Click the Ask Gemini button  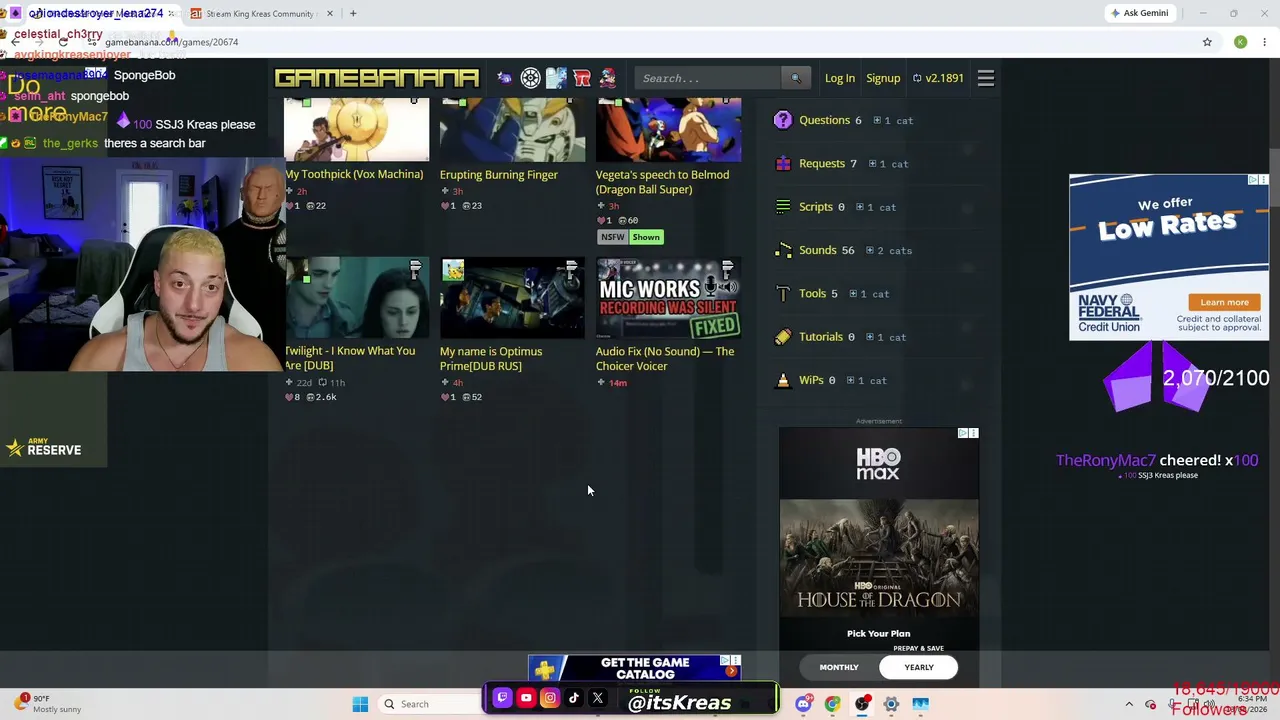click(x=1139, y=13)
